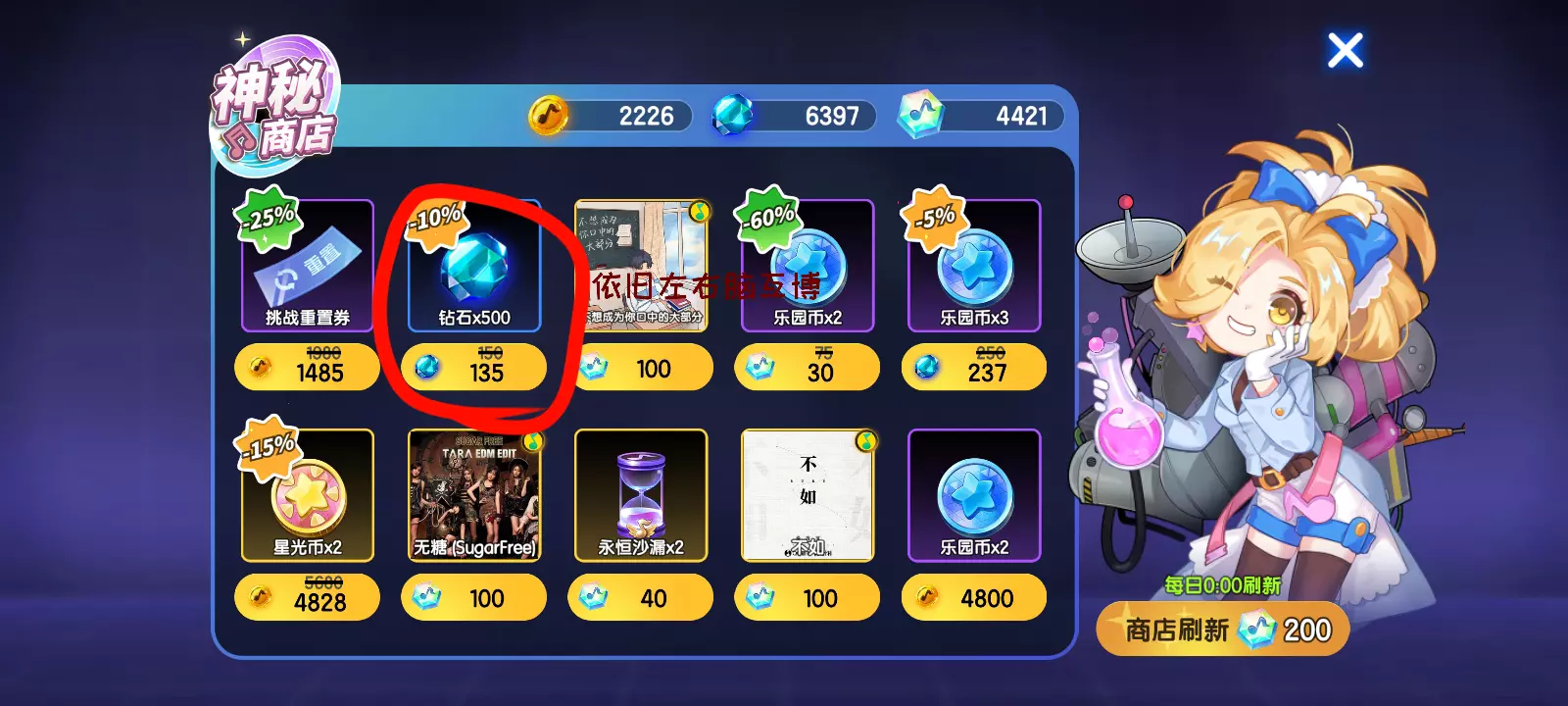The width and height of the screenshot is (1568, 706).
Task: Buy diamonds for 135 price button
Action: click(474, 367)
